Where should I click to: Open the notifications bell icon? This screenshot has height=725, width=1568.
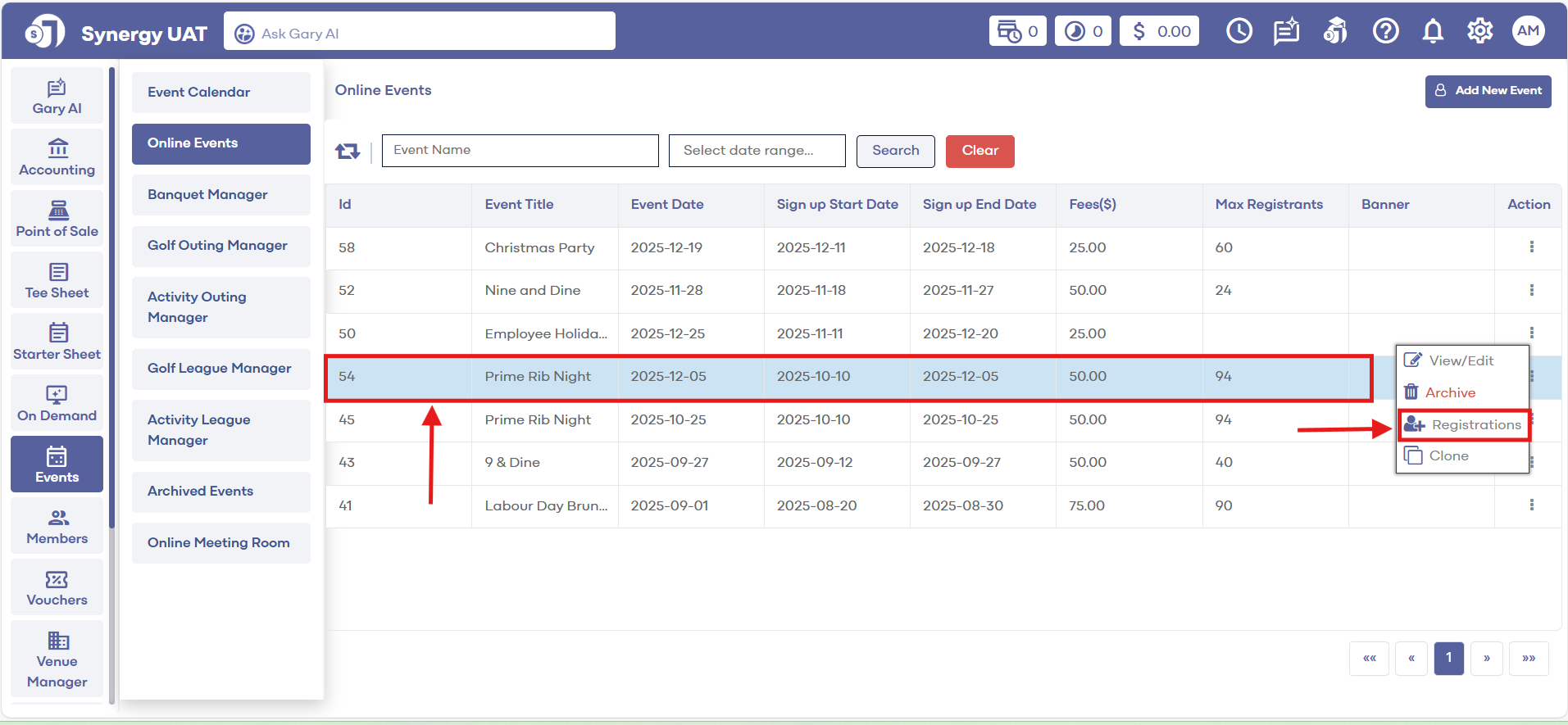(x=1433, y=31)
